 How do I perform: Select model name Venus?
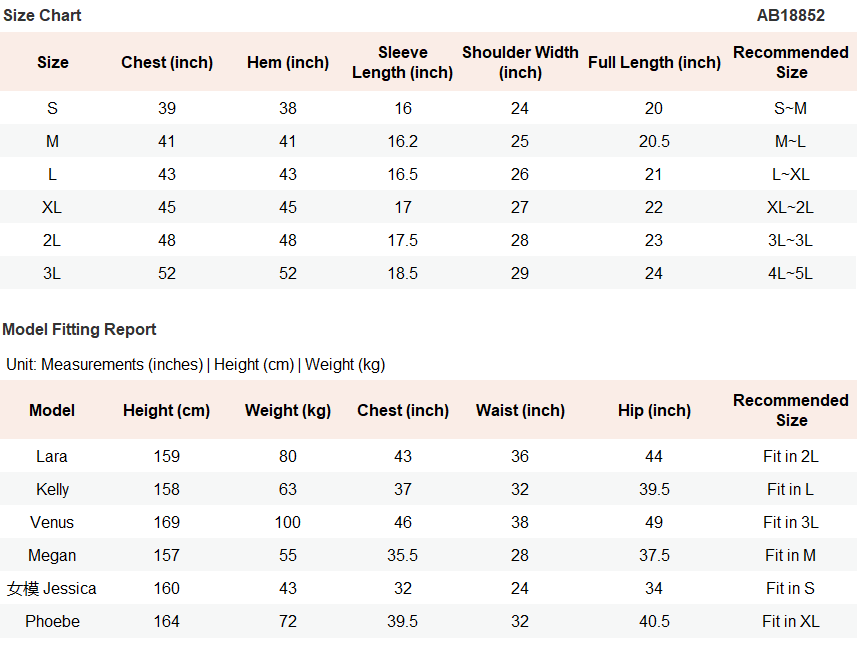coord(52,522)
